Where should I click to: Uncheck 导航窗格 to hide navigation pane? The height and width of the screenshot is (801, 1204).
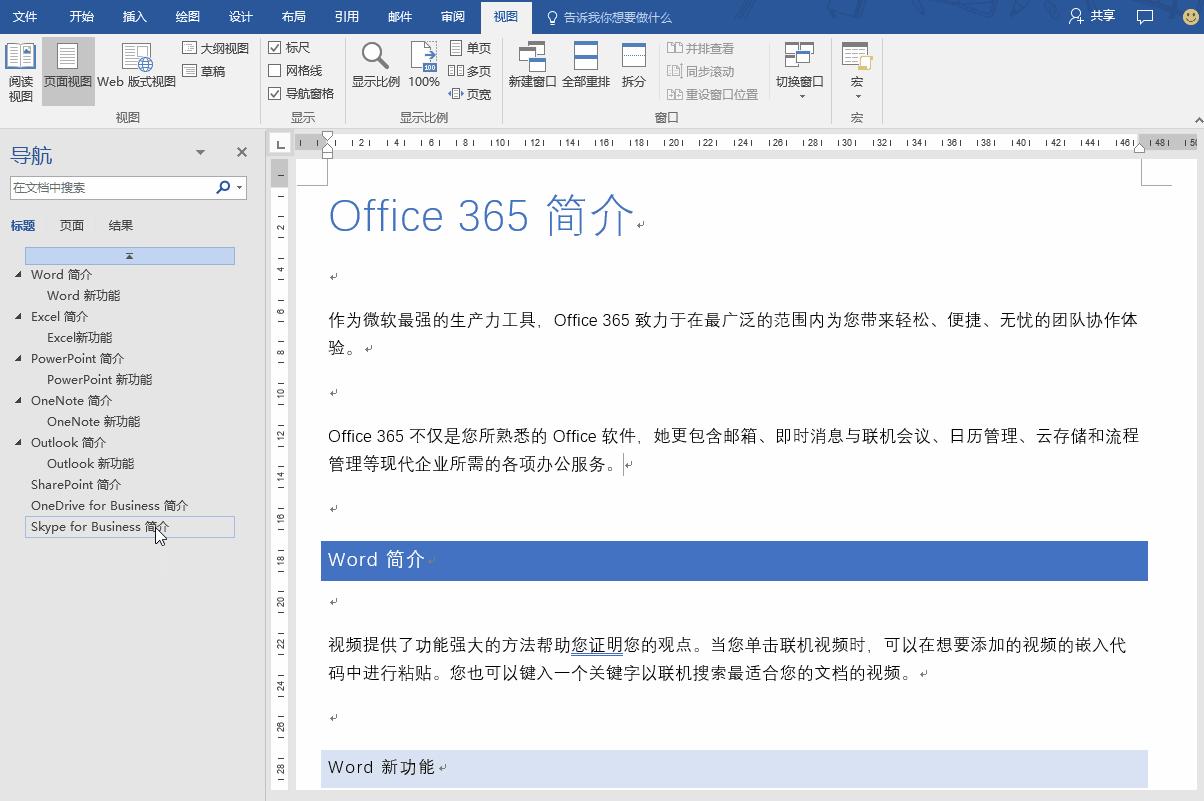(276, 93)
